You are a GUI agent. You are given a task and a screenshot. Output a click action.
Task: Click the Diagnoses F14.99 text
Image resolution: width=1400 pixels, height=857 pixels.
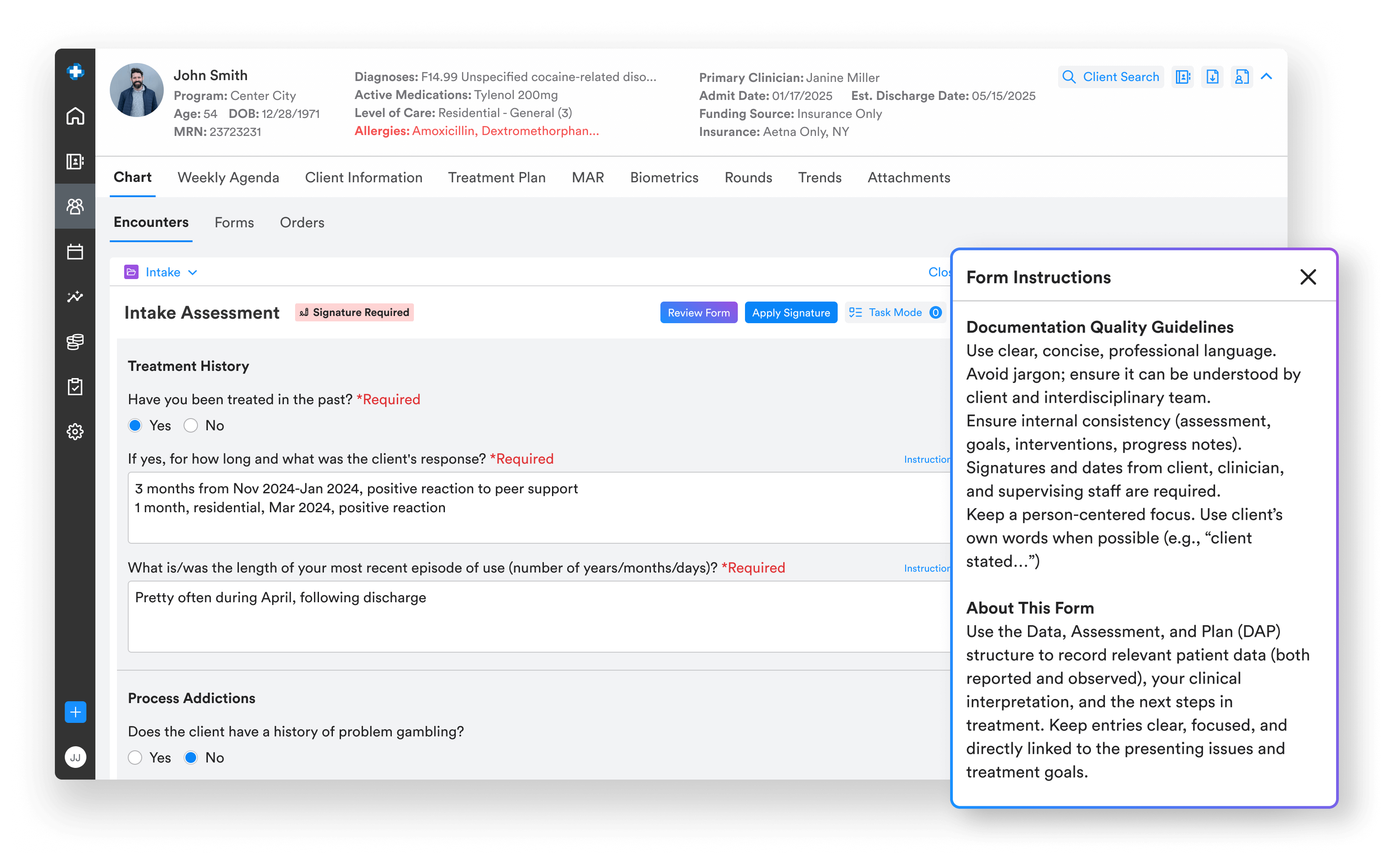pyautogui.click(x=505, y=77)
